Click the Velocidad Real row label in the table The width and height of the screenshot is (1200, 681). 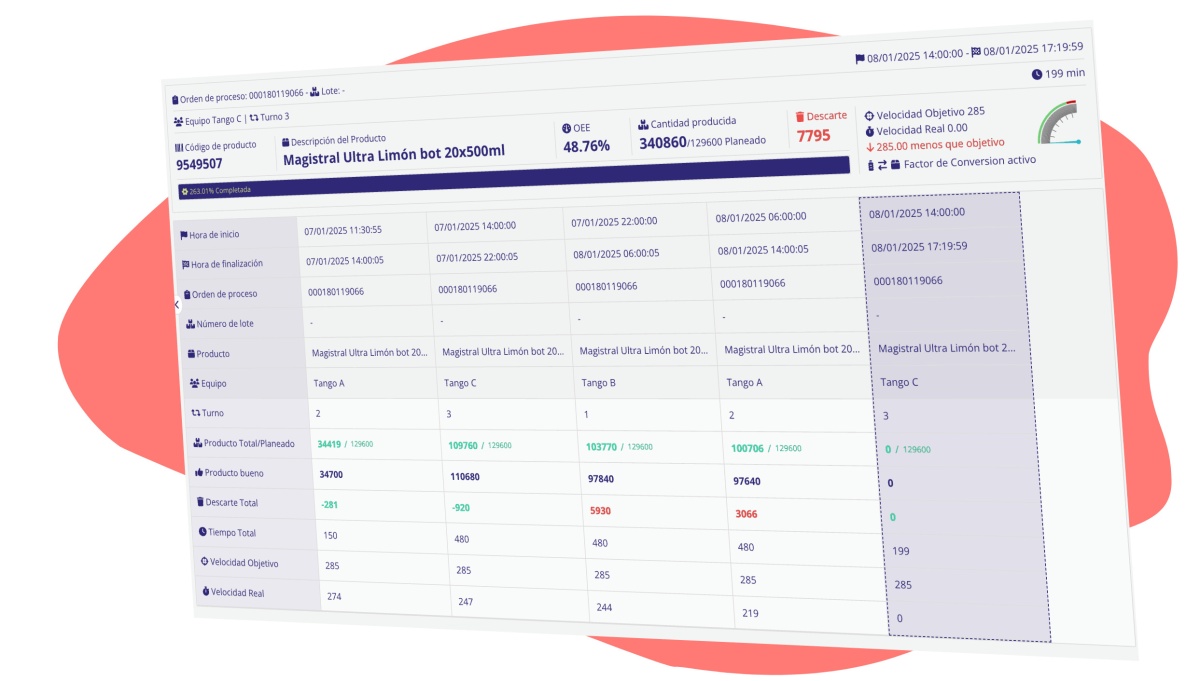coord(236,592)
